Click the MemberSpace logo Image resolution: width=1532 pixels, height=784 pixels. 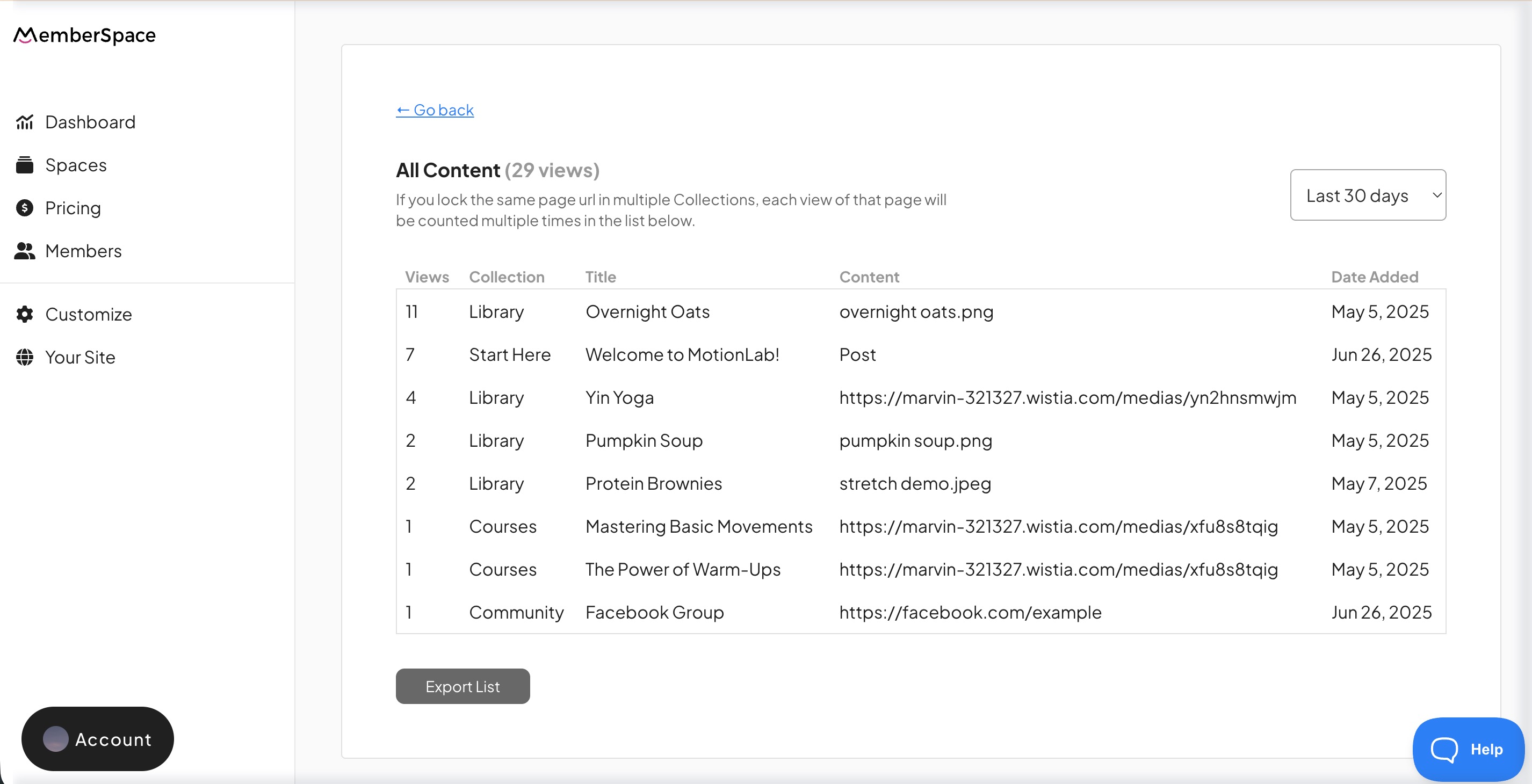(x=84, y=35)
